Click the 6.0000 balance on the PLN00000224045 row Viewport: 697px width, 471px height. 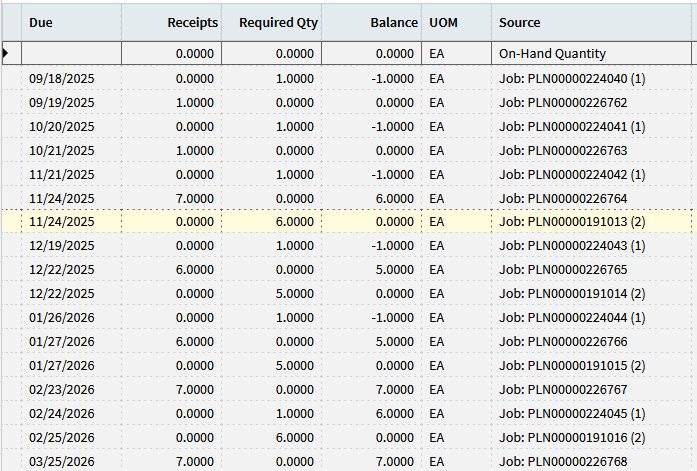point(372,414)
